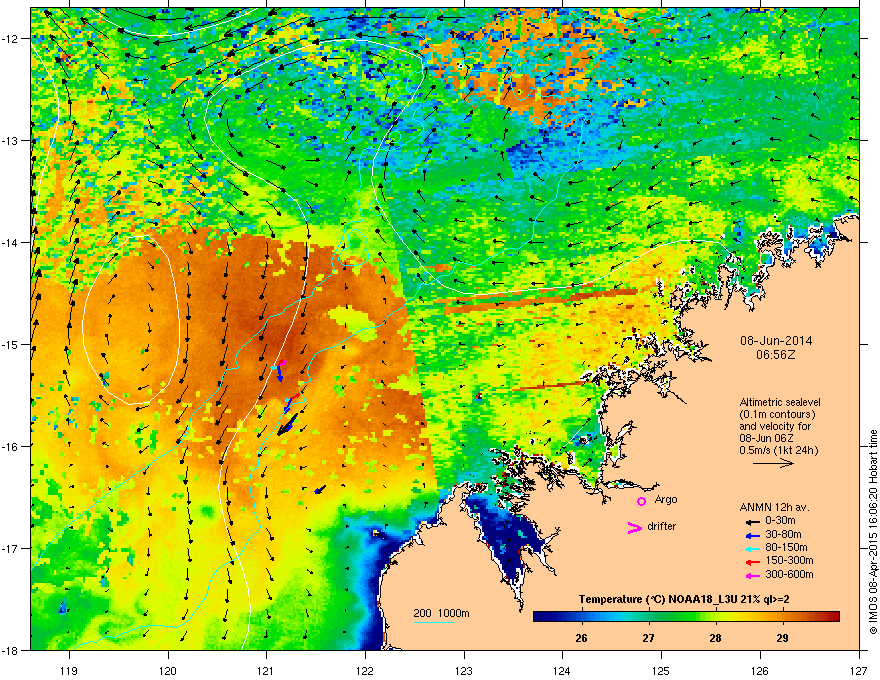Click the latitude axis label -15
Image resolution: width=880 pixels, height=680 pixels.
(10, 344)
